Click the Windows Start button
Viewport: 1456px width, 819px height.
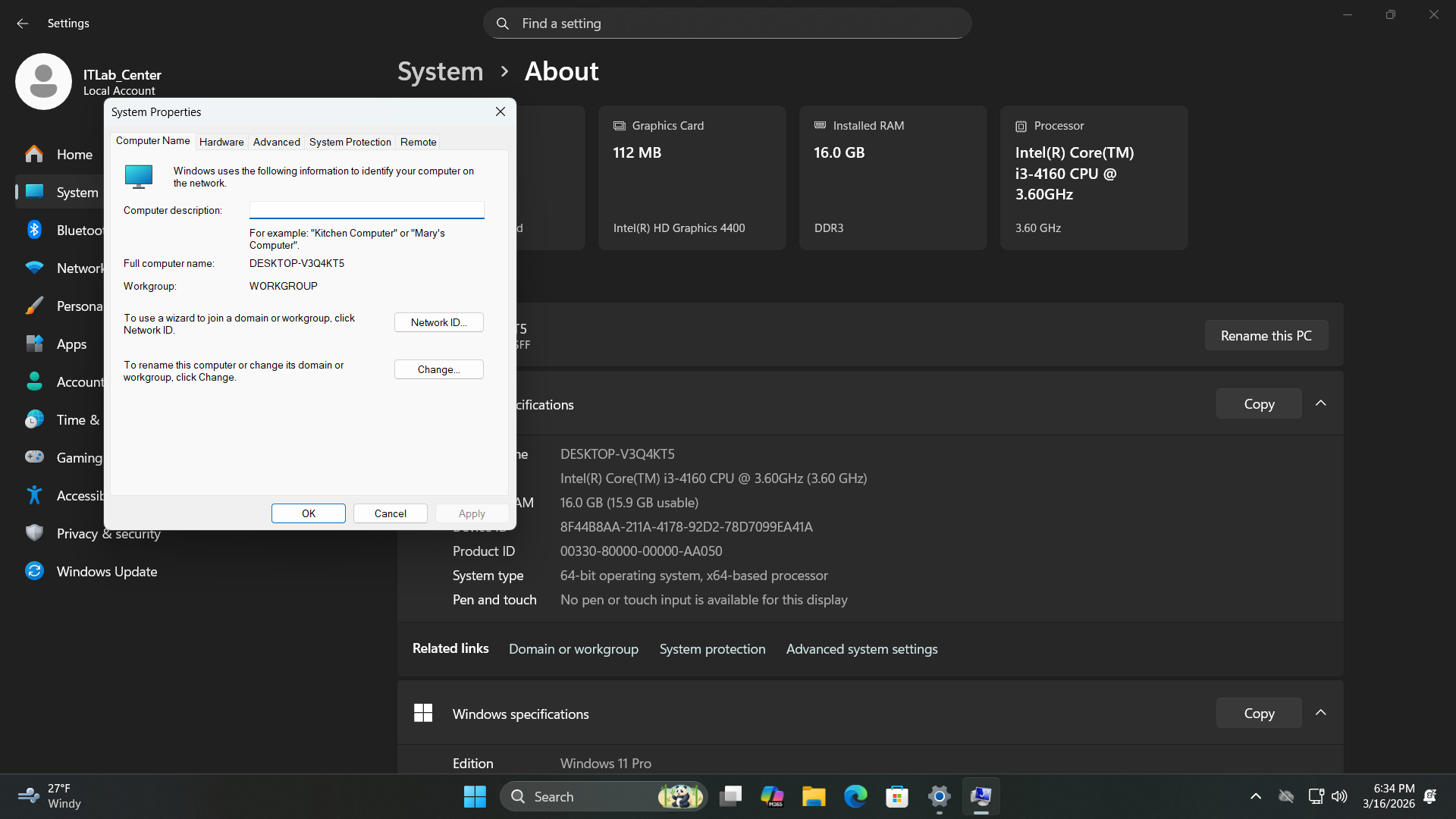point(475,796)
